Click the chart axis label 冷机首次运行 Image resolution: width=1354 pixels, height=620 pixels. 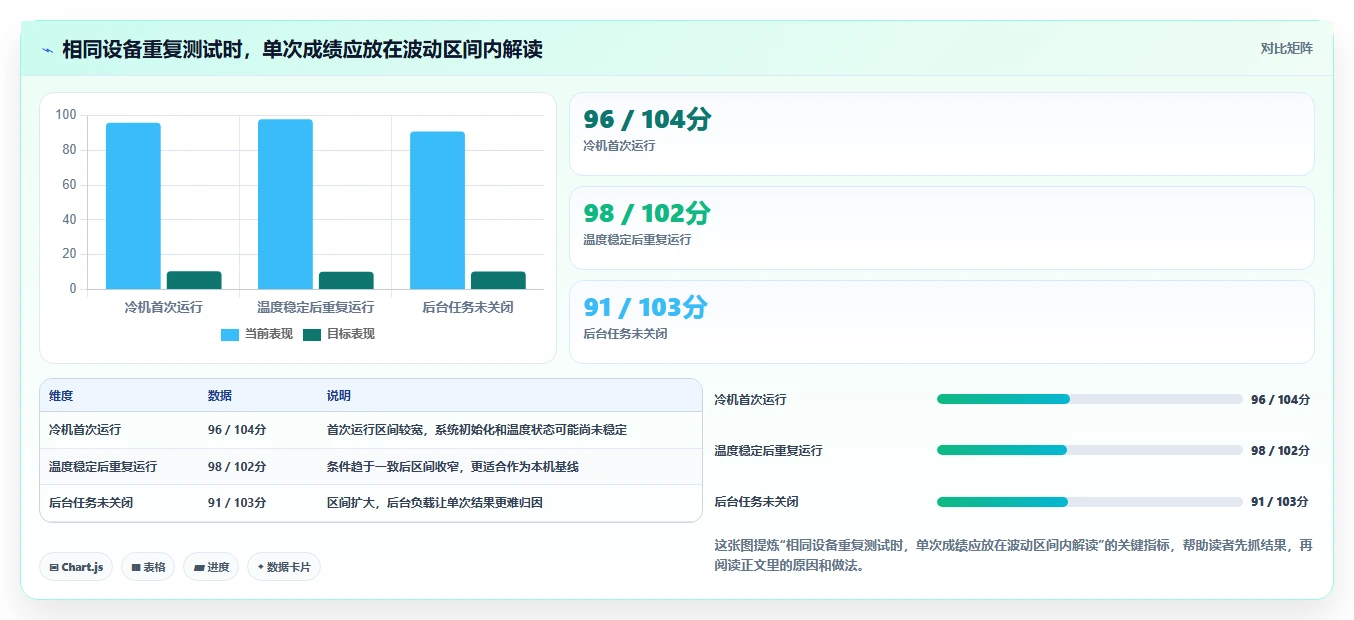coord(163,307)
